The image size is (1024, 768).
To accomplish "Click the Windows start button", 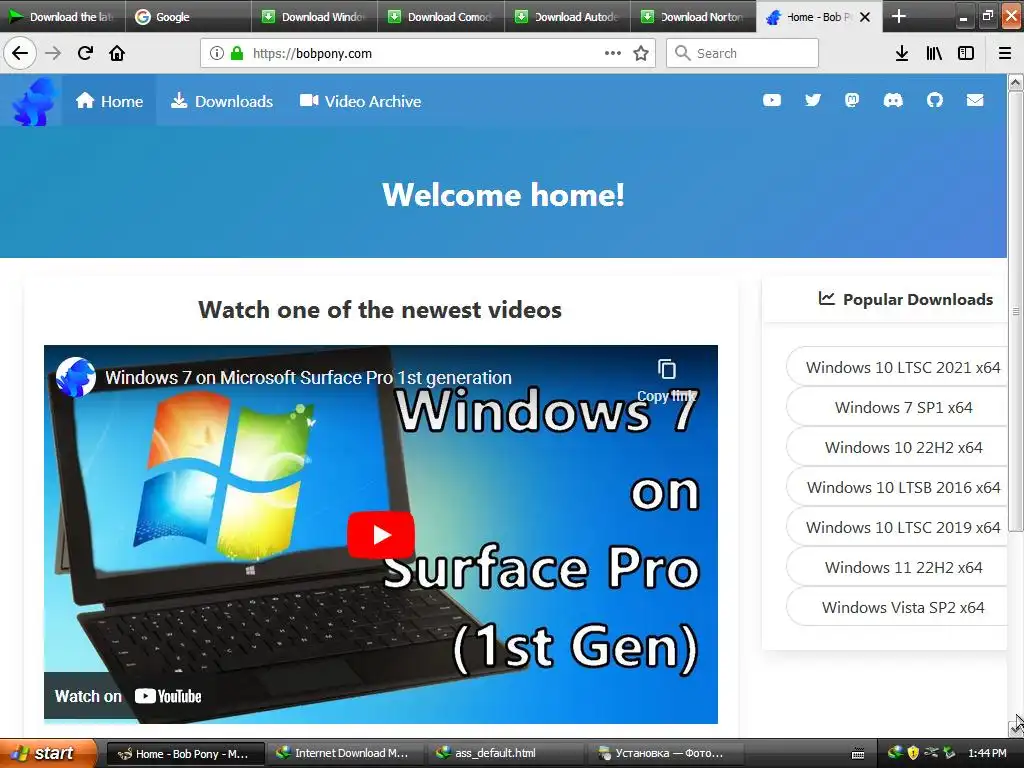I will tap(48, 753).
